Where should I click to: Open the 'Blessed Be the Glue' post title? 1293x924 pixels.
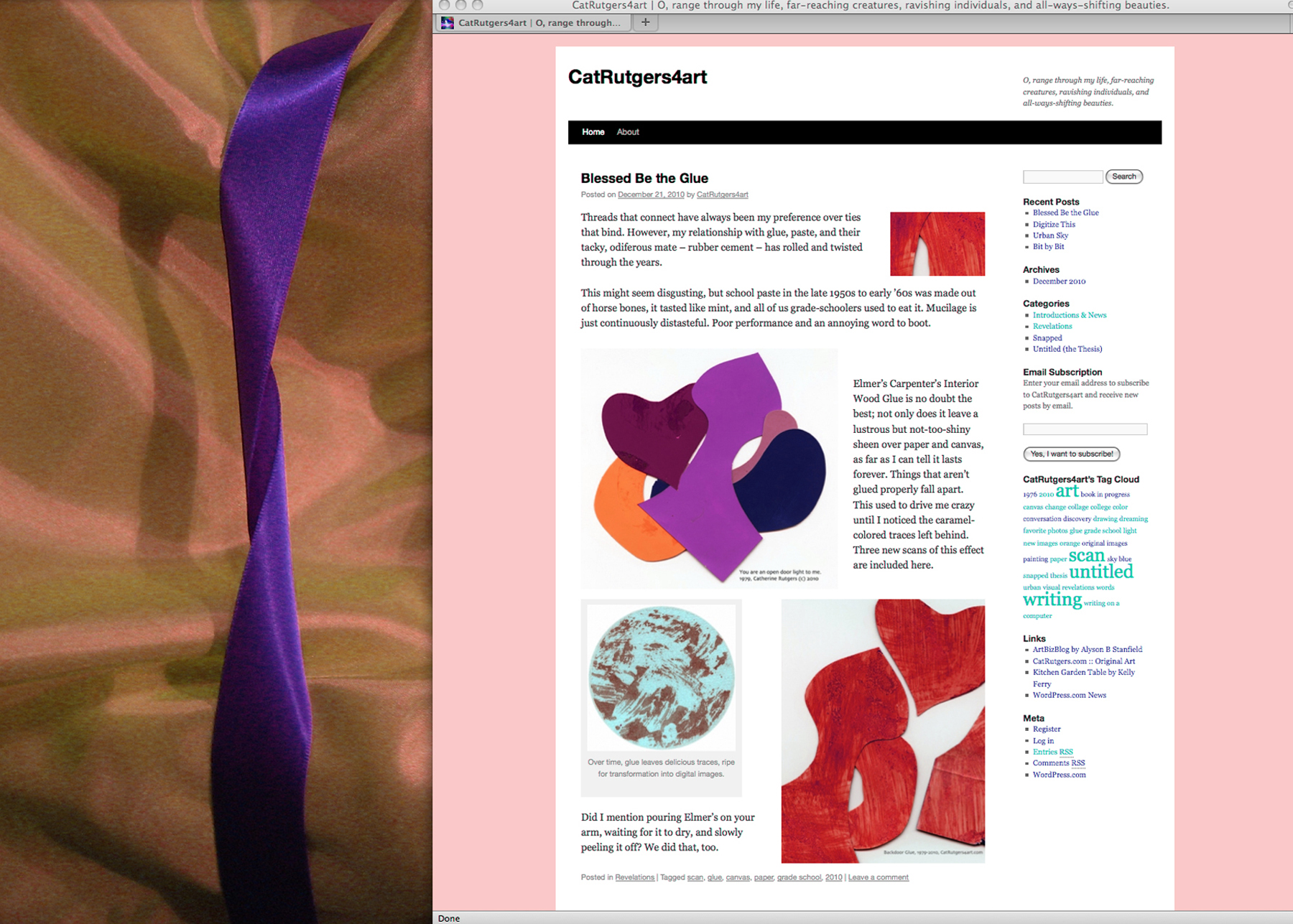pos(644,178)
